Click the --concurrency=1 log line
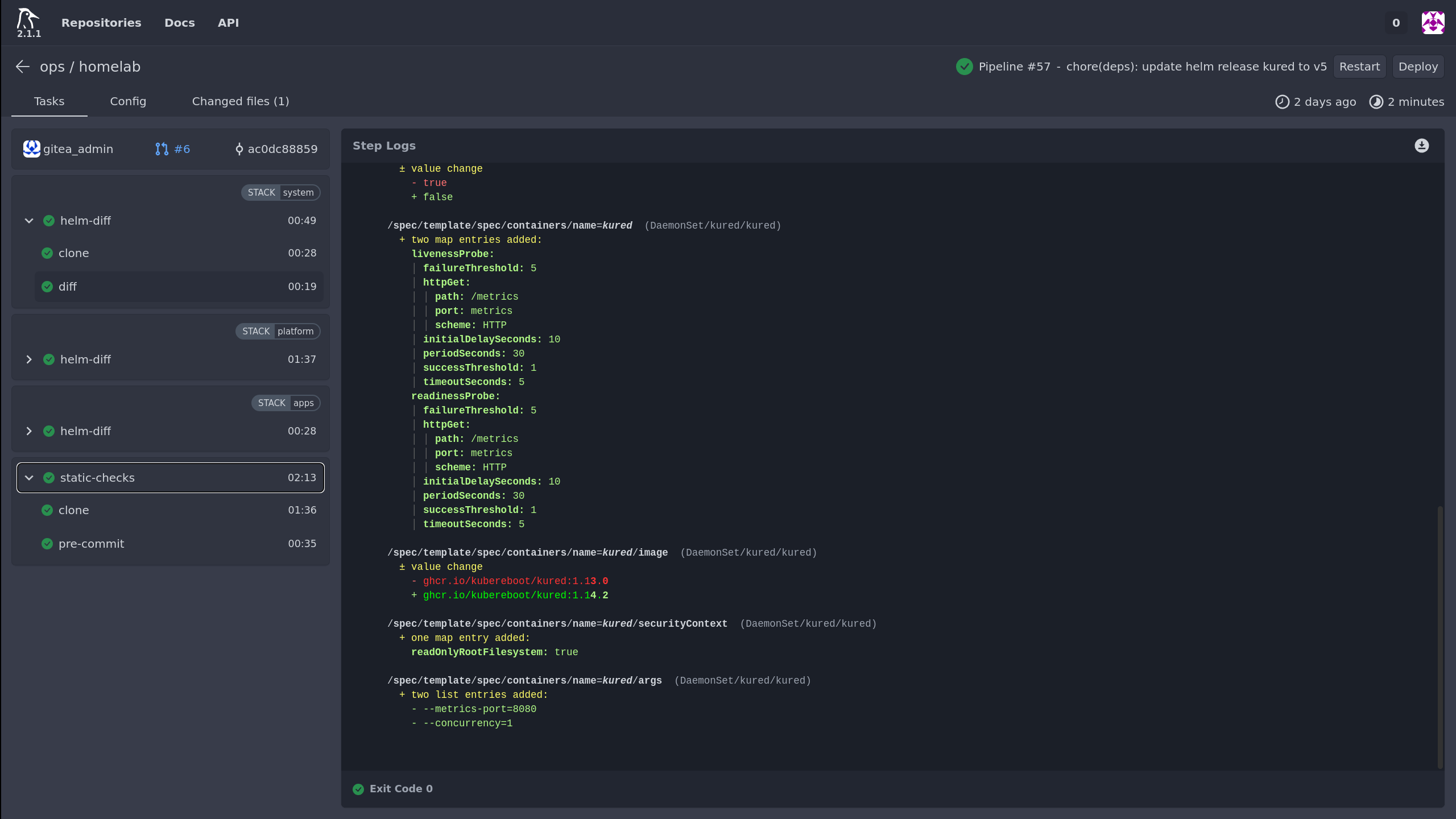1456x819 pixels. (x=462, y=723)
